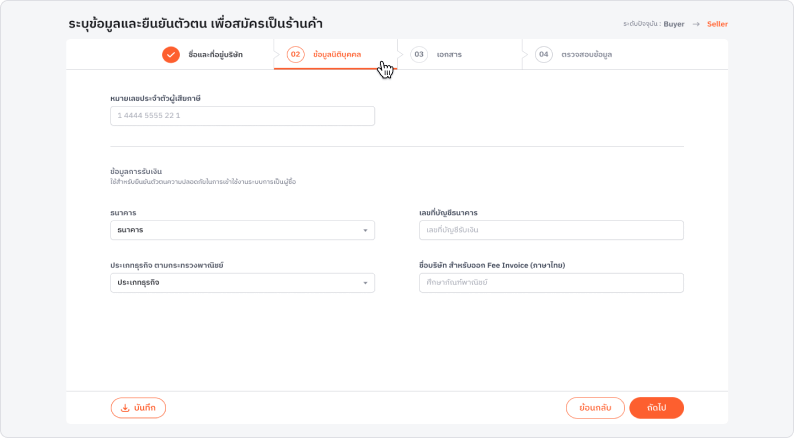The height and width of the screenshot is (438, 794).
Task: Click the step 03 circle icon
Action: pyautogui.click(x=419, y=54)
